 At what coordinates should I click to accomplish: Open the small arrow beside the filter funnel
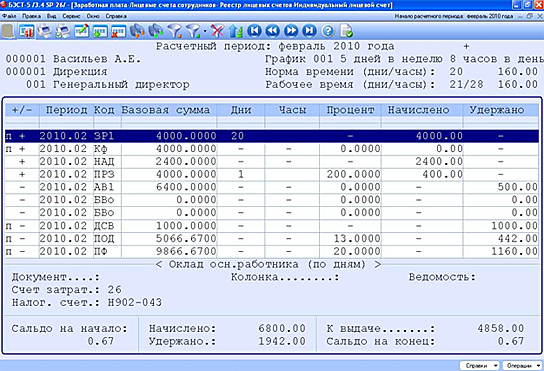pyautogui.click(x=205, y=32)
